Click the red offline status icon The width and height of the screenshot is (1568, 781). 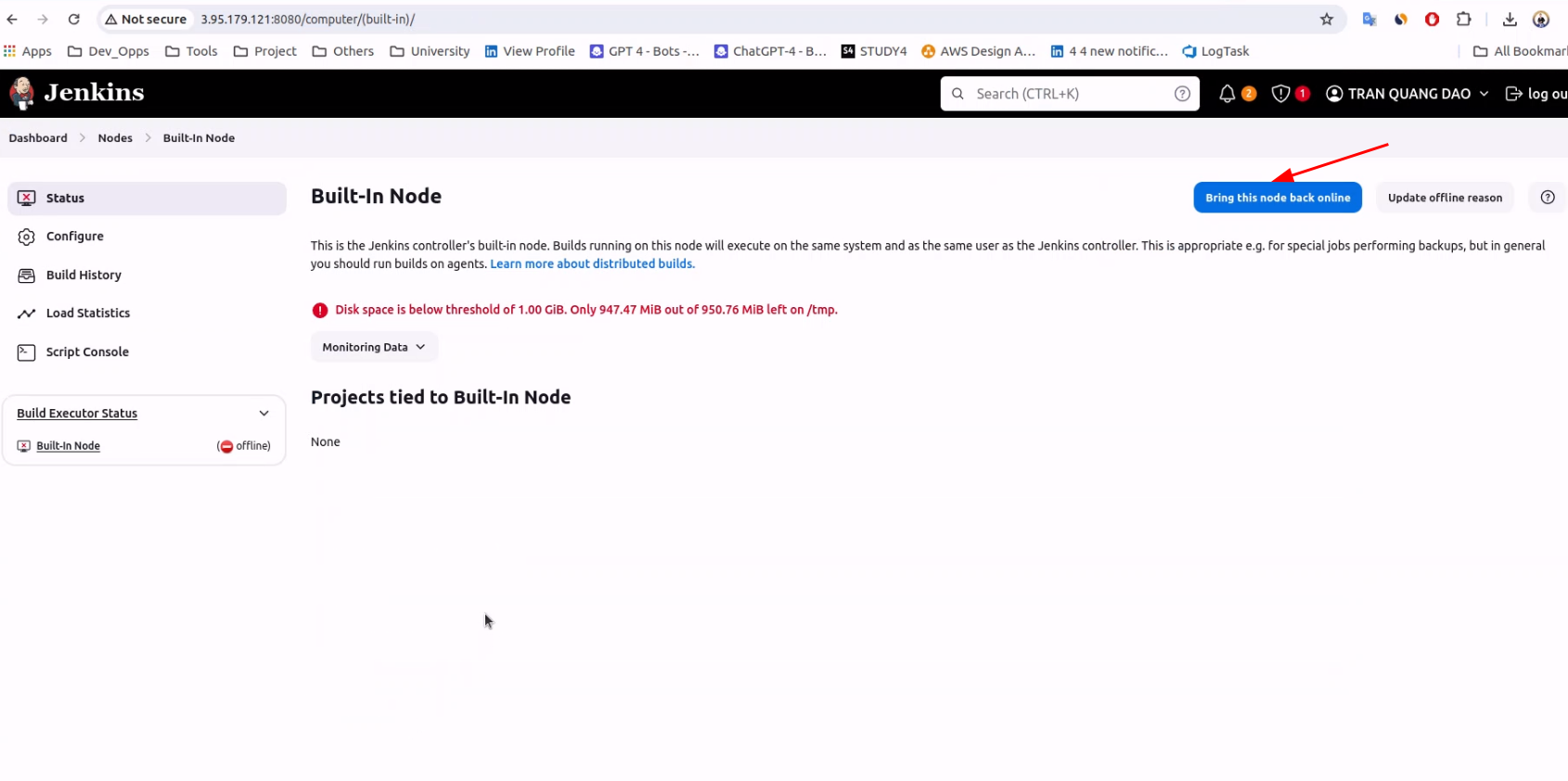pos(226,446)
